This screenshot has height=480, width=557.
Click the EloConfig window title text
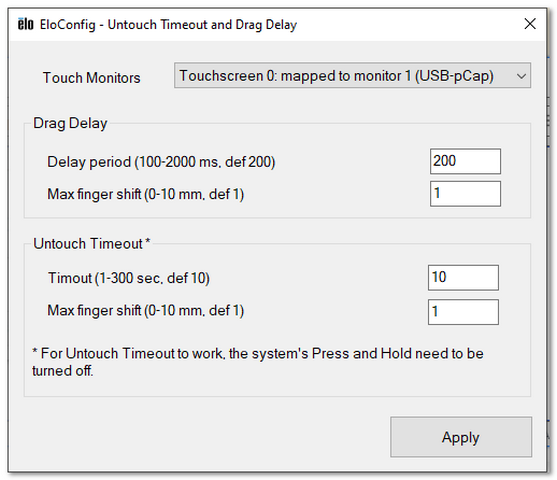pyautogui.click(x=168, y=25)
